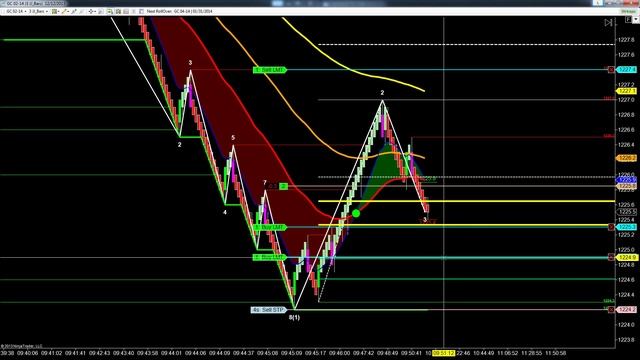This screenshot has width=640, height=360.
Task: Click the 09:45:09 time axis label
Action: point(292,353)
